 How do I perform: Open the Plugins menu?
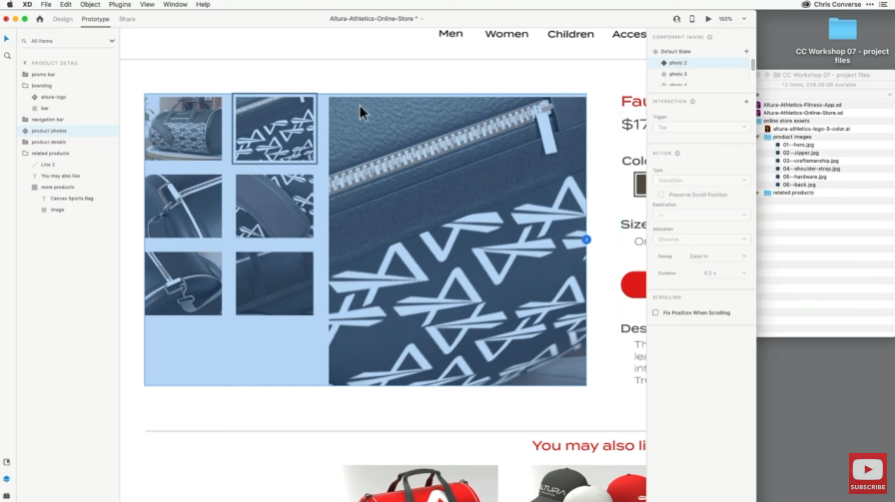pos(119,5)
